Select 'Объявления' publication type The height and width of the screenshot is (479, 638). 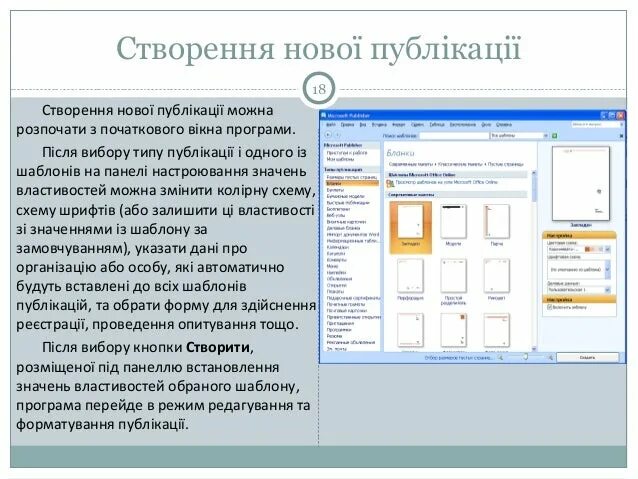(x=339, y=279)
